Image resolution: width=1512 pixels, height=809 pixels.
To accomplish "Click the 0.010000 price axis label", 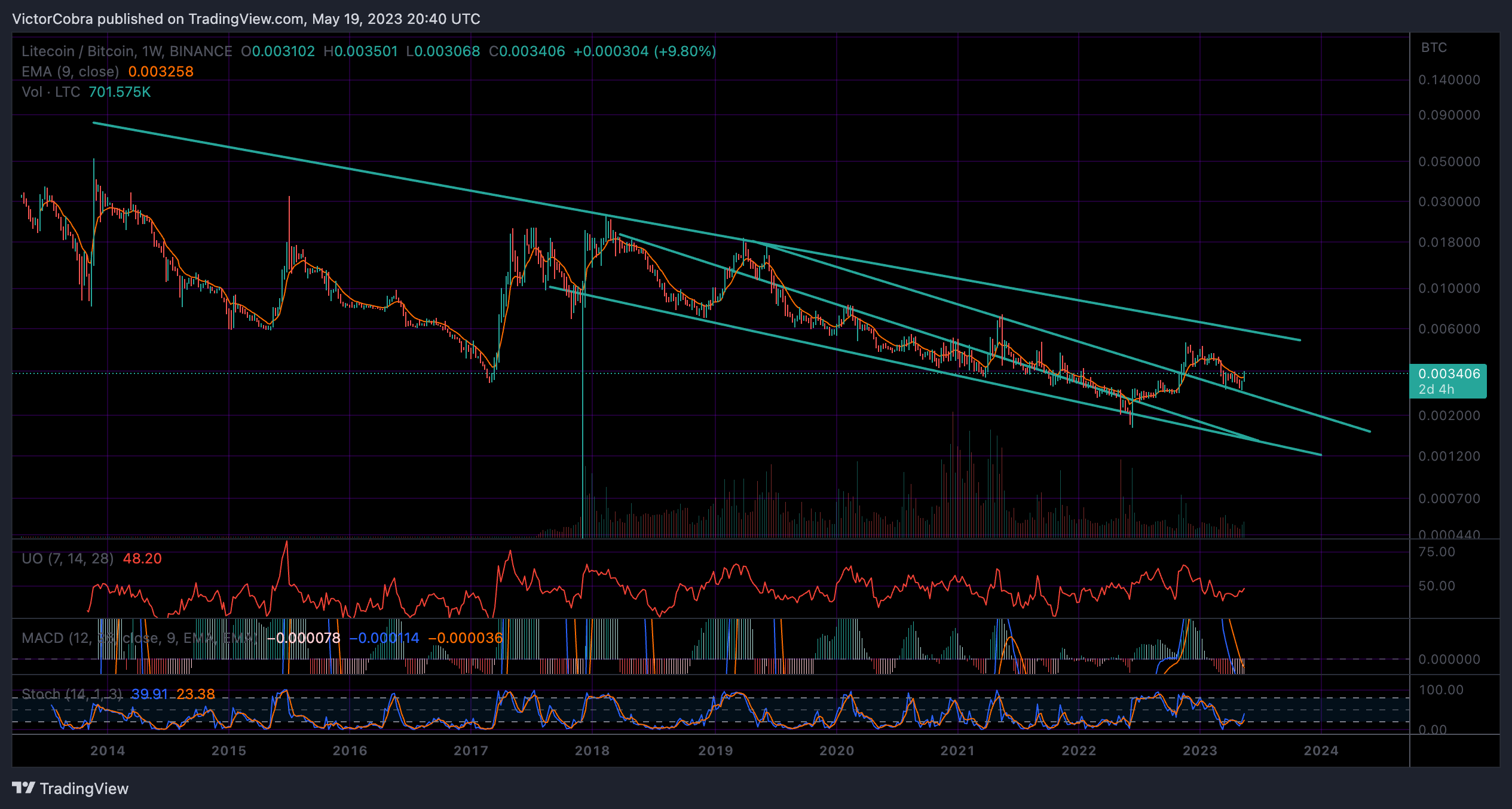I will pos(1449,289).
